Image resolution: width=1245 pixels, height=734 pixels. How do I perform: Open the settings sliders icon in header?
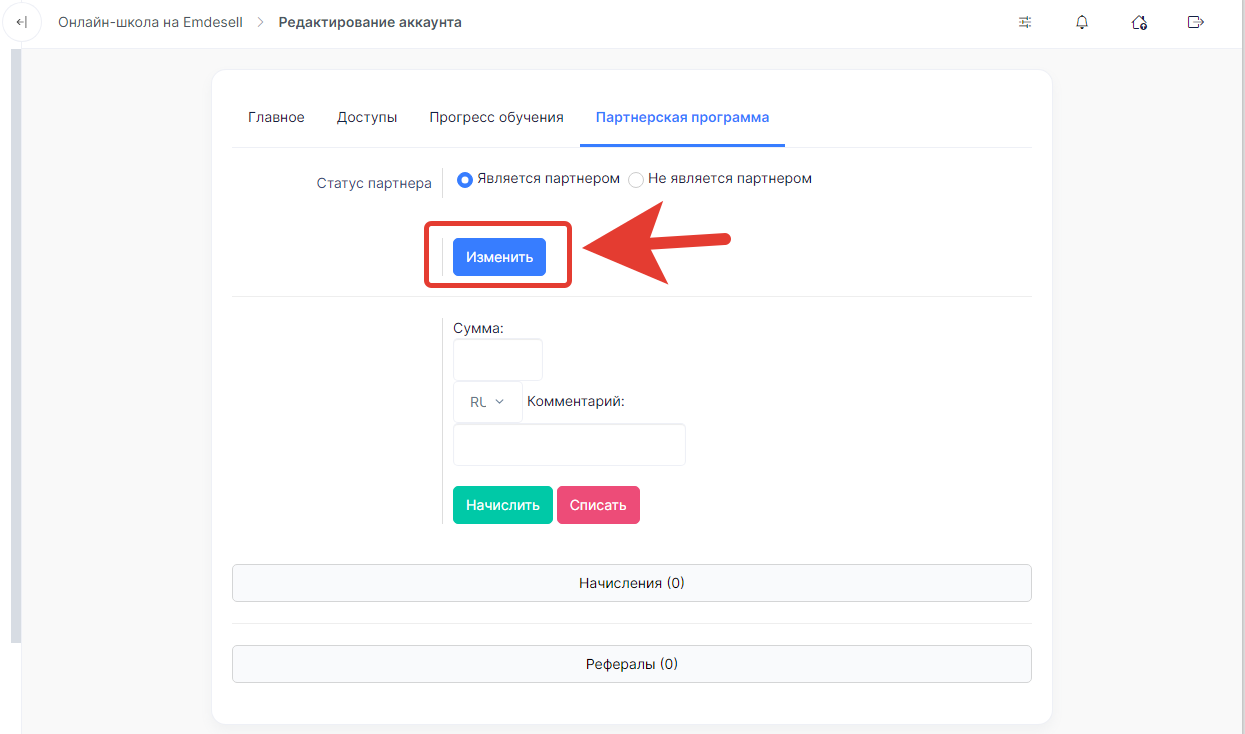pyautogui.click(x=1025, y=22)
